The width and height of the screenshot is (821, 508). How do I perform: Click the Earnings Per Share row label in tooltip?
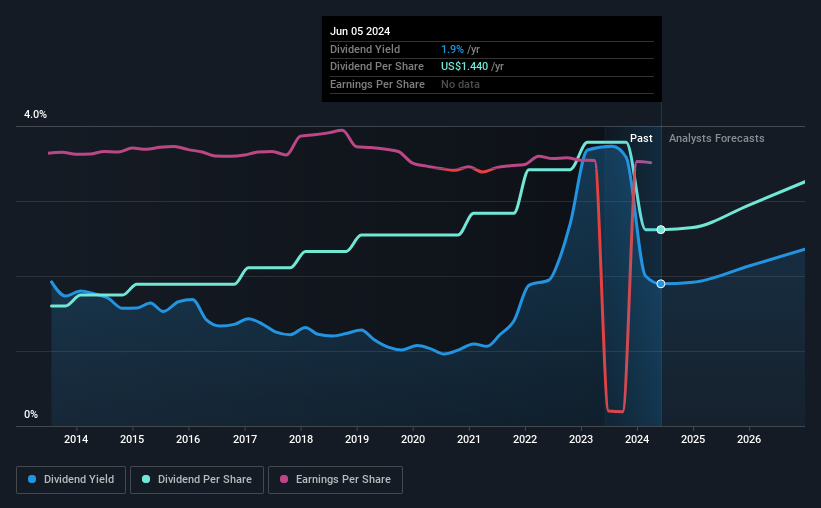tap(377, 84)
